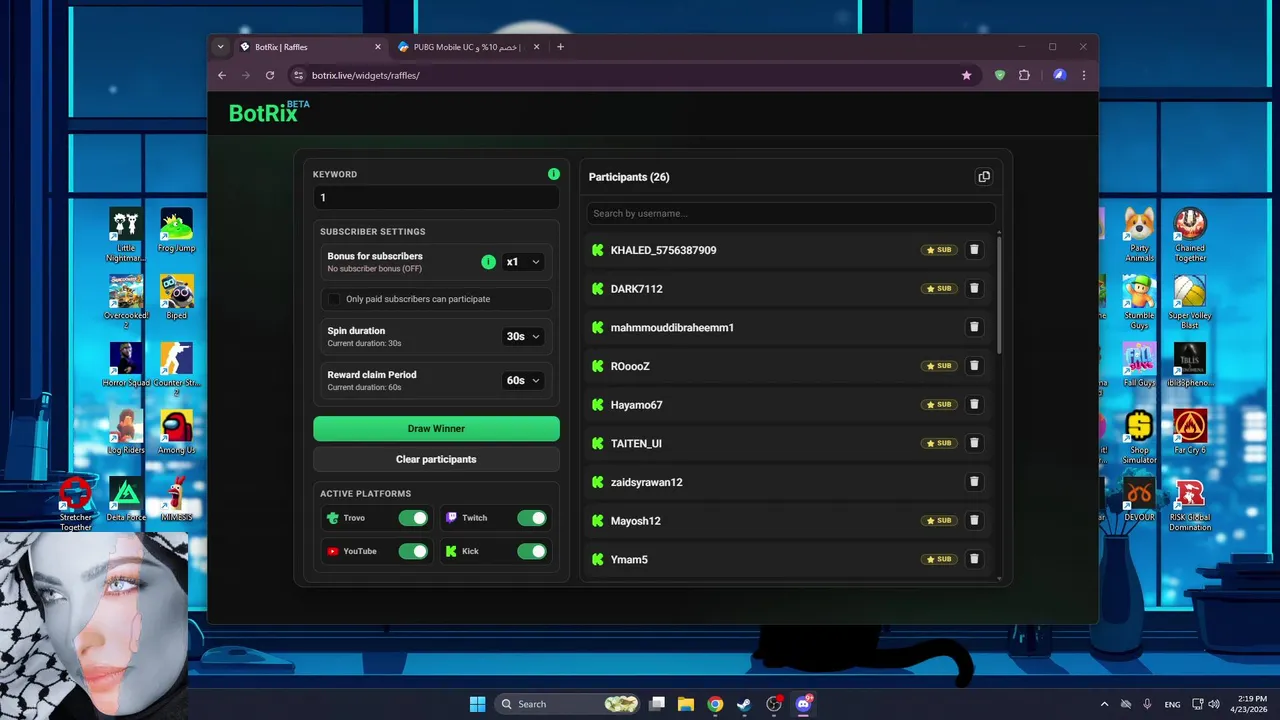Open the DEVOUR desktop shortcut
1280x720 pixels.
click(1138, 499)
